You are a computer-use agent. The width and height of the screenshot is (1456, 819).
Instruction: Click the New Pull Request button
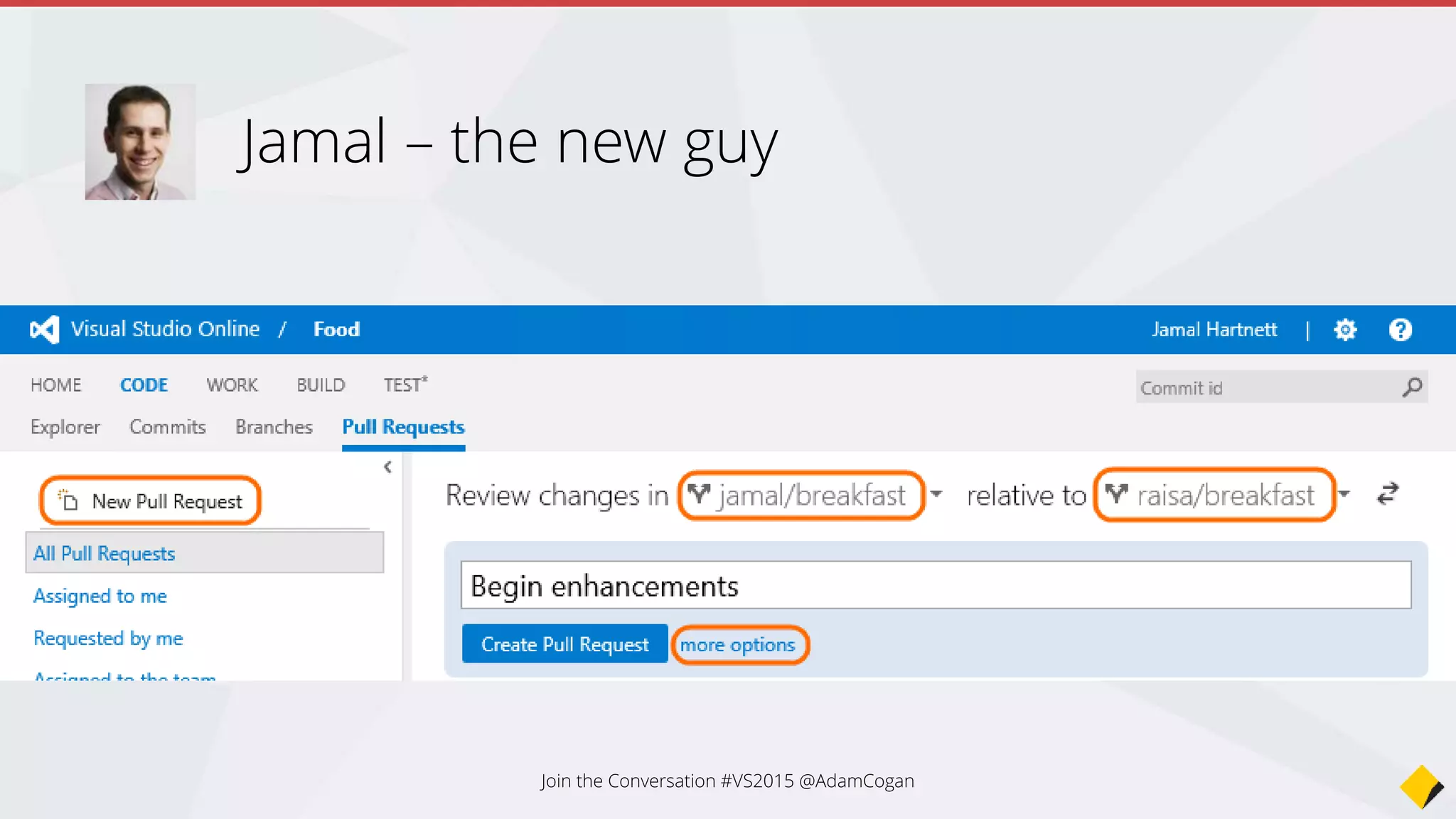click(151, 500)
